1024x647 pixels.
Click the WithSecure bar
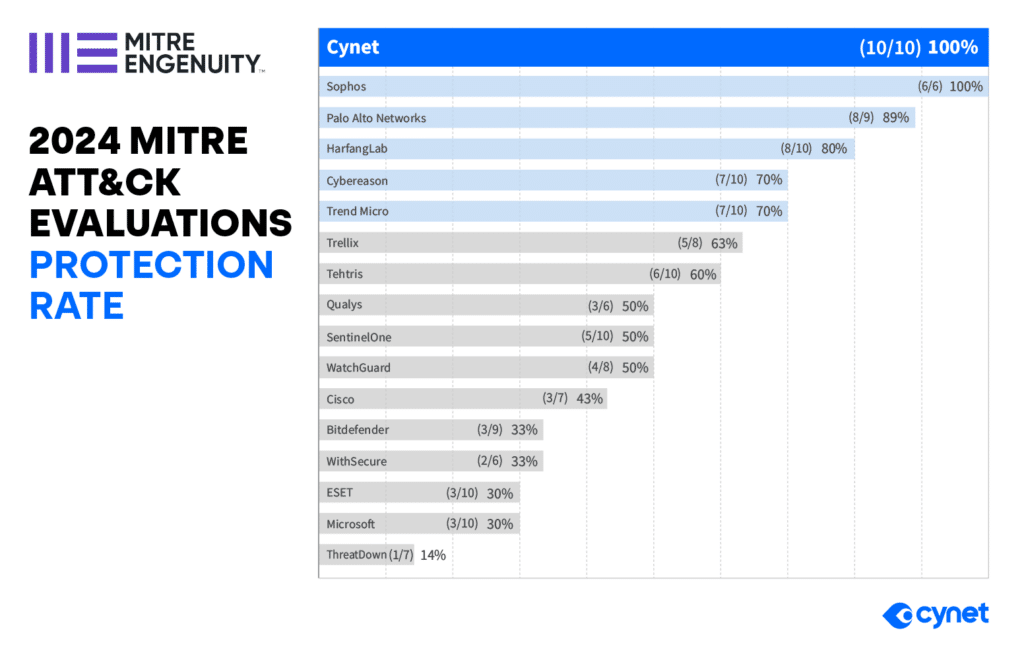[x=431, y=461]
